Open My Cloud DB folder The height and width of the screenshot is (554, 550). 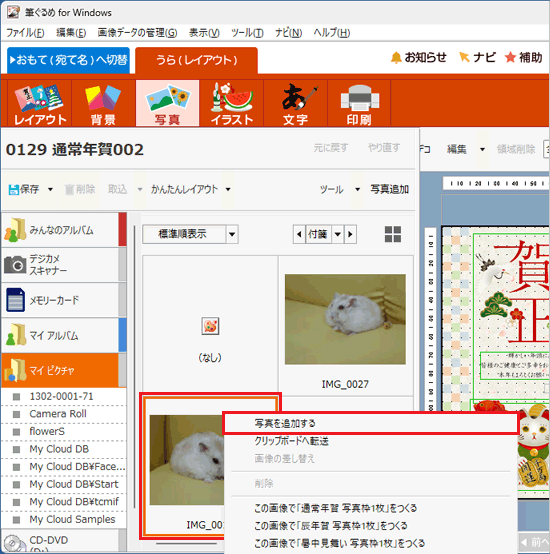[x=64, y=449]
